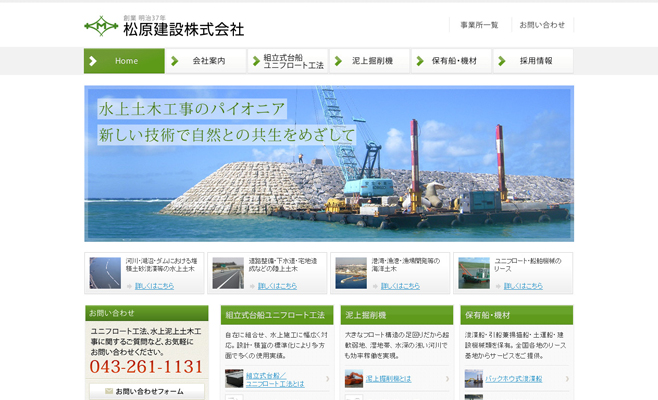Screen dimensions: 658x400
Task: Click the green arrow icon on 採用情報 tab
Action: 502,61
